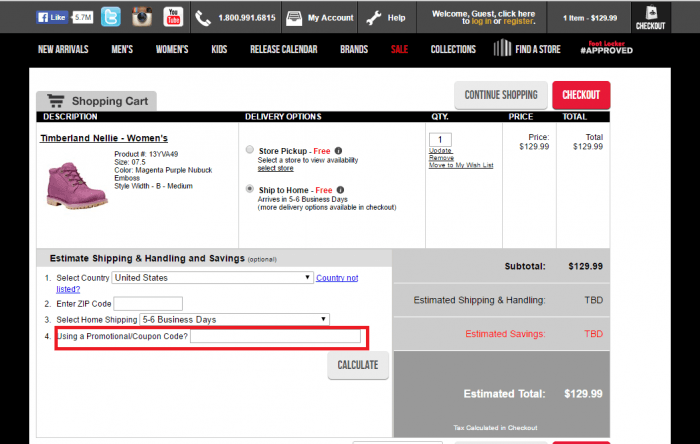Click the Help wrench icon
Viewport: 700px width, 444px height.
(374, 18)
